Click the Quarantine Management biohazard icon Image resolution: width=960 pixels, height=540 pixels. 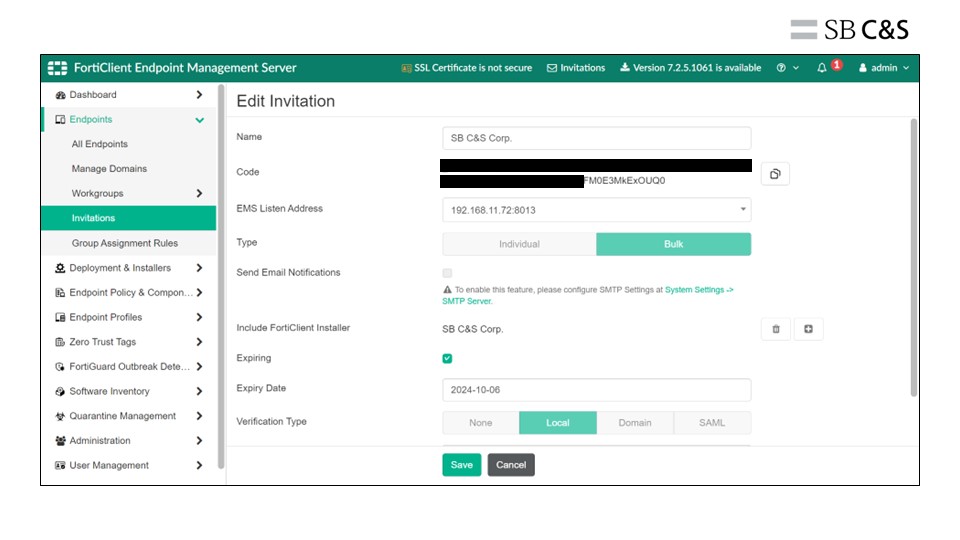60,416
